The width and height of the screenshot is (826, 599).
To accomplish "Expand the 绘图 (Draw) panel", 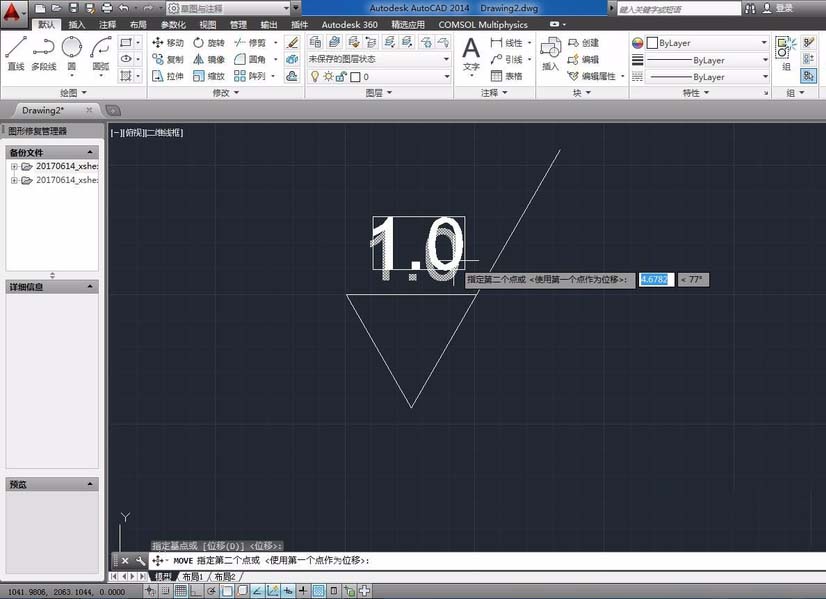I will 73,93.
